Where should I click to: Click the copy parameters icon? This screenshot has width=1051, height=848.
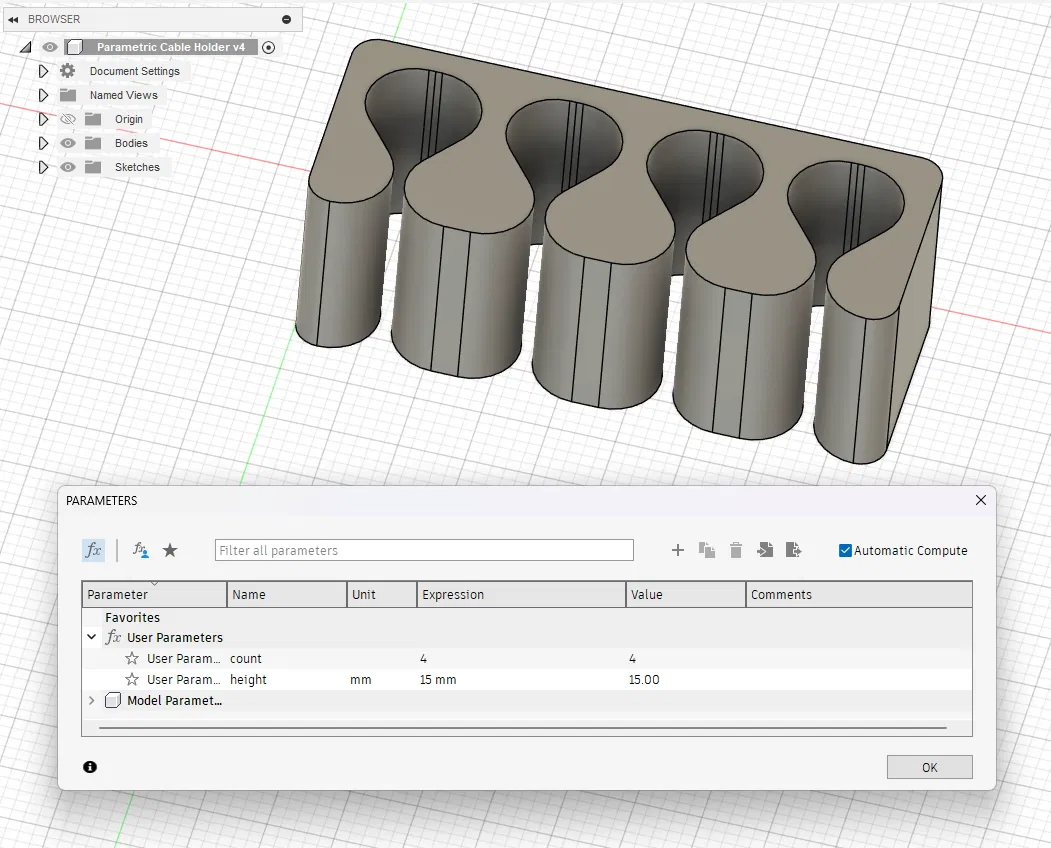point(707,550)
